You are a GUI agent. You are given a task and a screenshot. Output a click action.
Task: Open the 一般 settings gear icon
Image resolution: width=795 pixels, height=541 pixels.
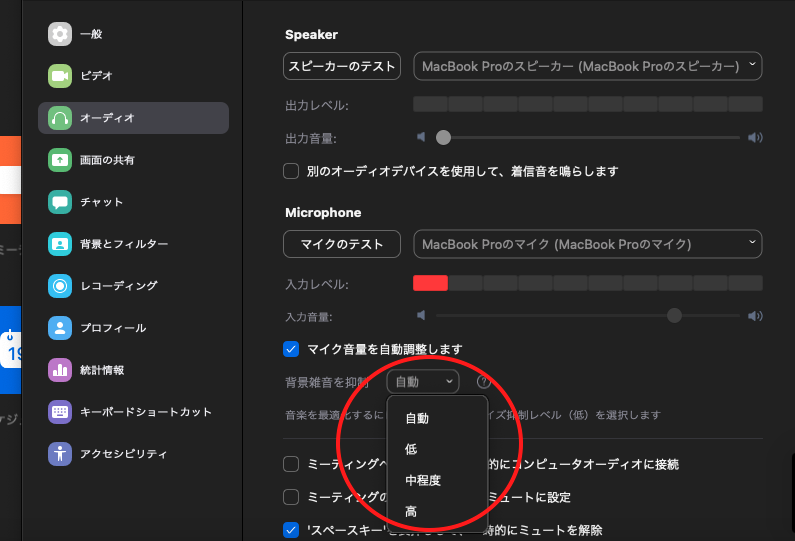61,34
